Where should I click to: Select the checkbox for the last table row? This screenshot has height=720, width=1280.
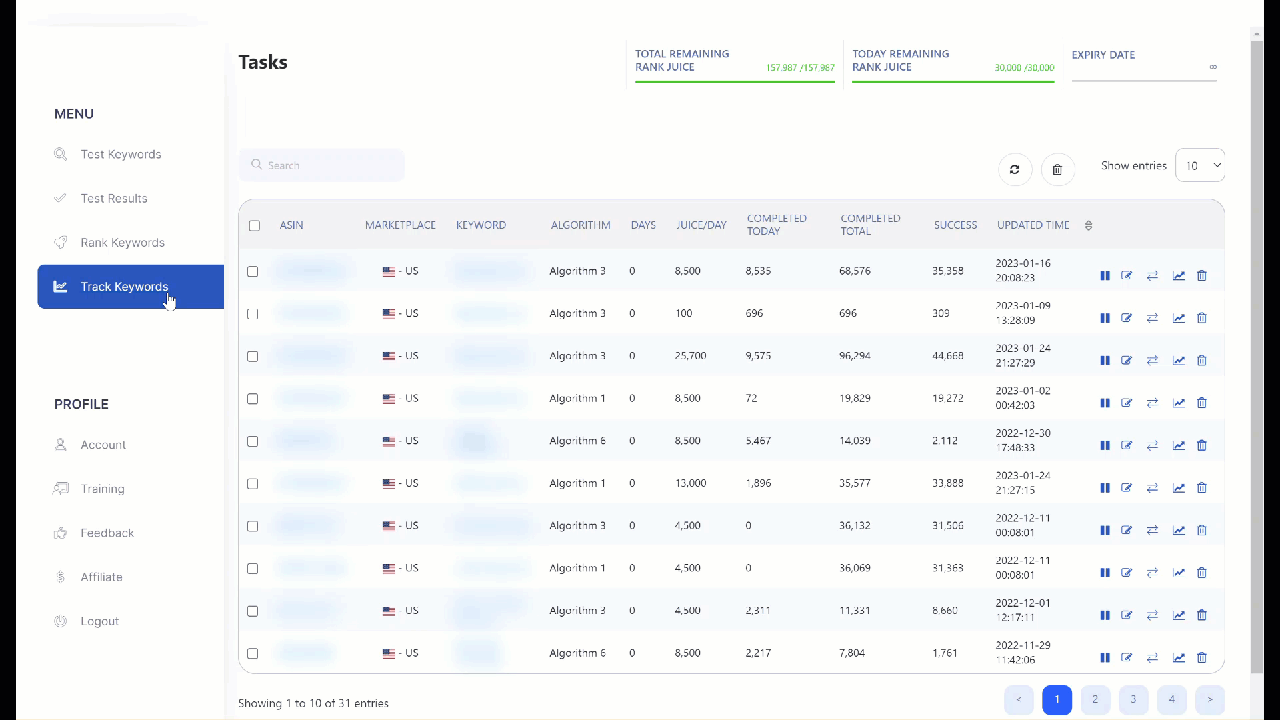point(252,654)
